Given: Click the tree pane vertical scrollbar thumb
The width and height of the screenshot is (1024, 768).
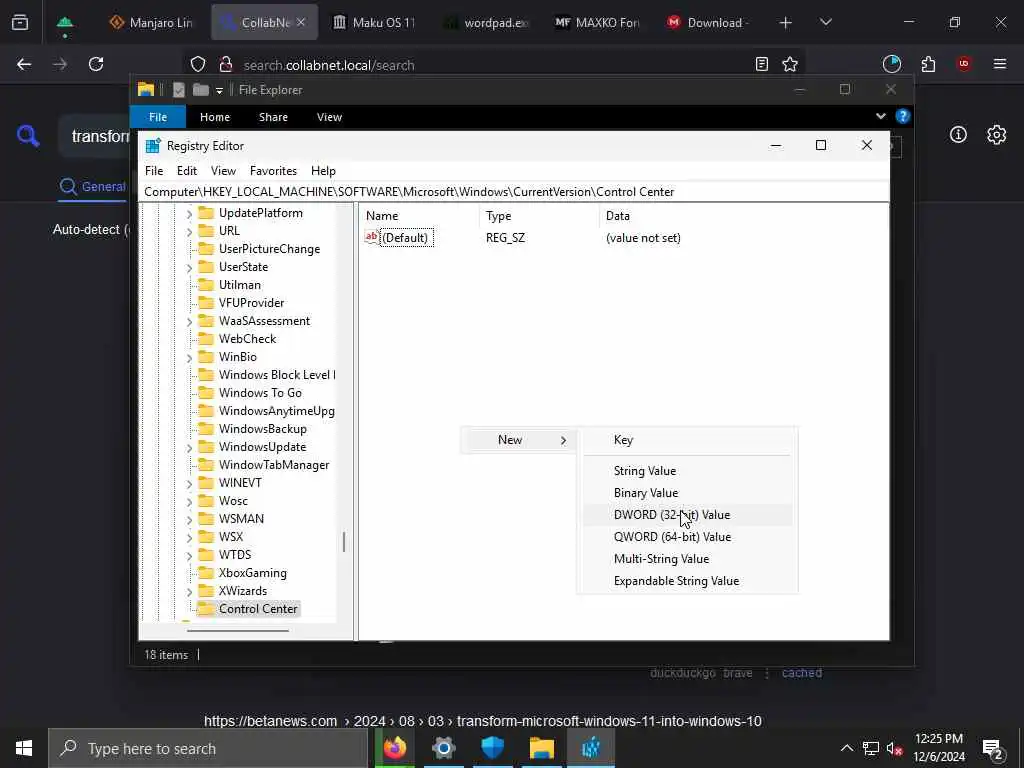Looking at the screenshot, I should [x=344, y=541].
